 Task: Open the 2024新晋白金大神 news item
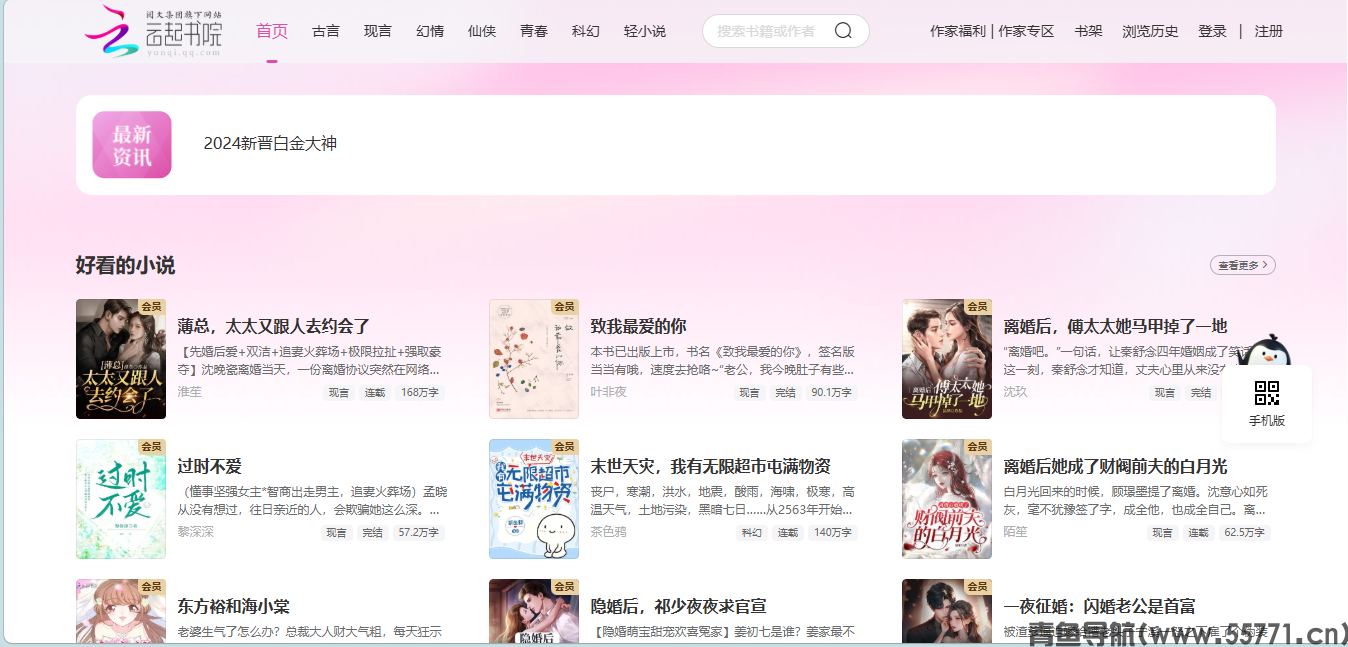(270, 143)
